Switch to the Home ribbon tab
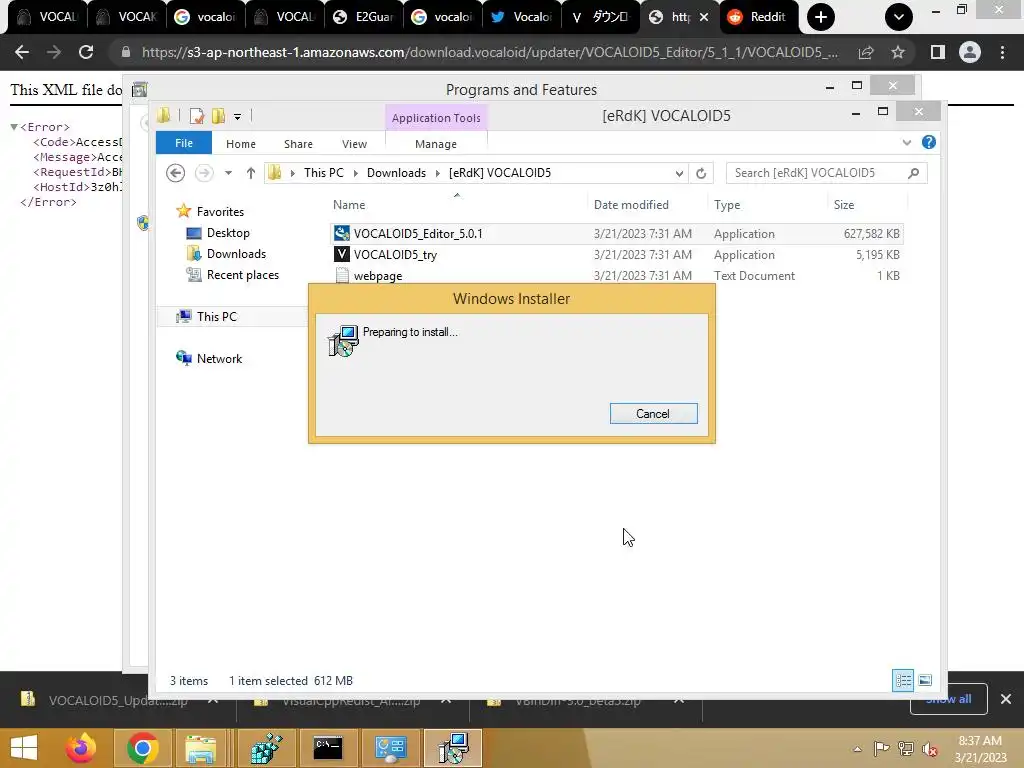The height and width of the screenshot is (768, 1024). pos(240,144)
